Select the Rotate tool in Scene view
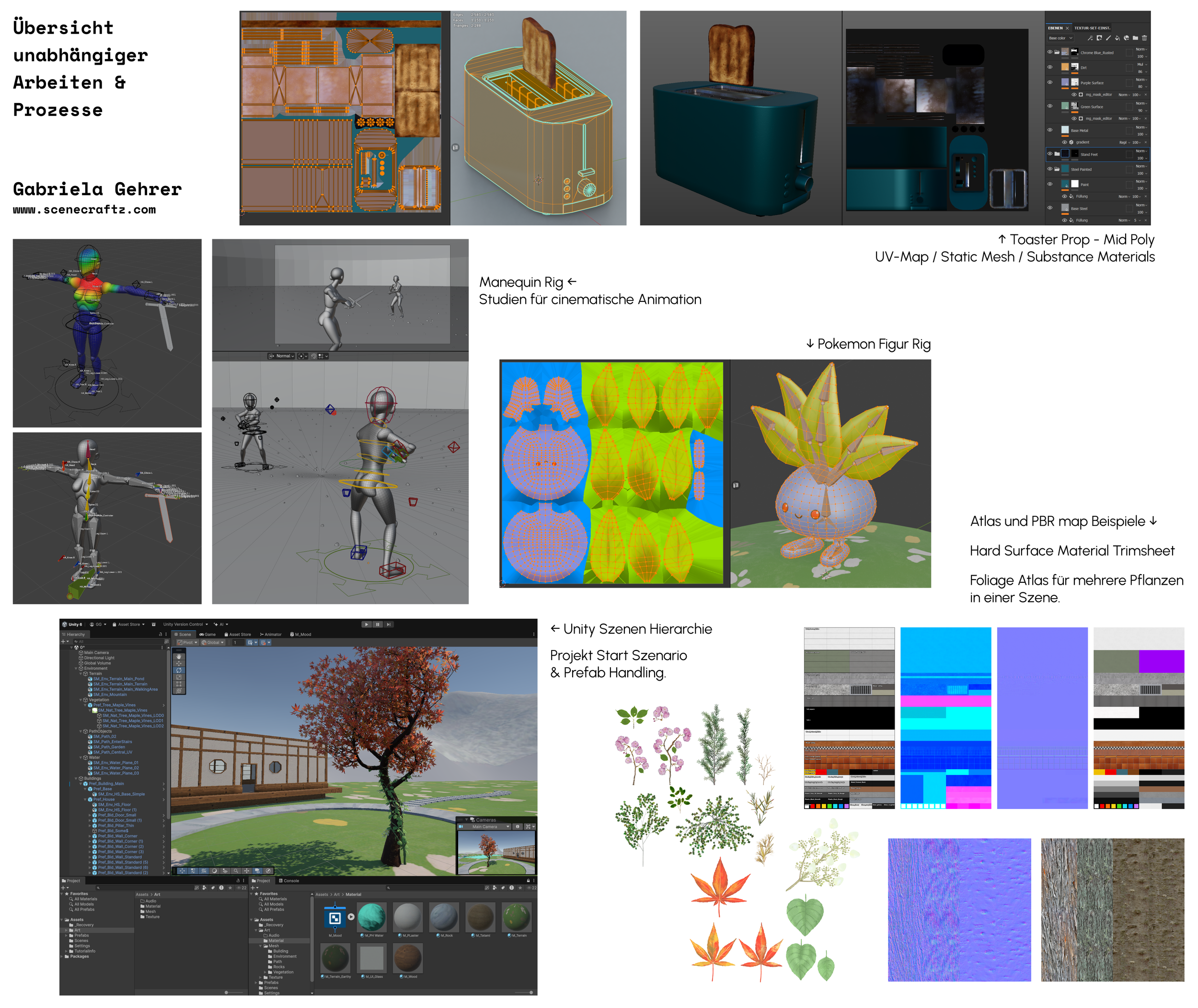Screen dimensions: 1198x1008 [x=179, y=670]
